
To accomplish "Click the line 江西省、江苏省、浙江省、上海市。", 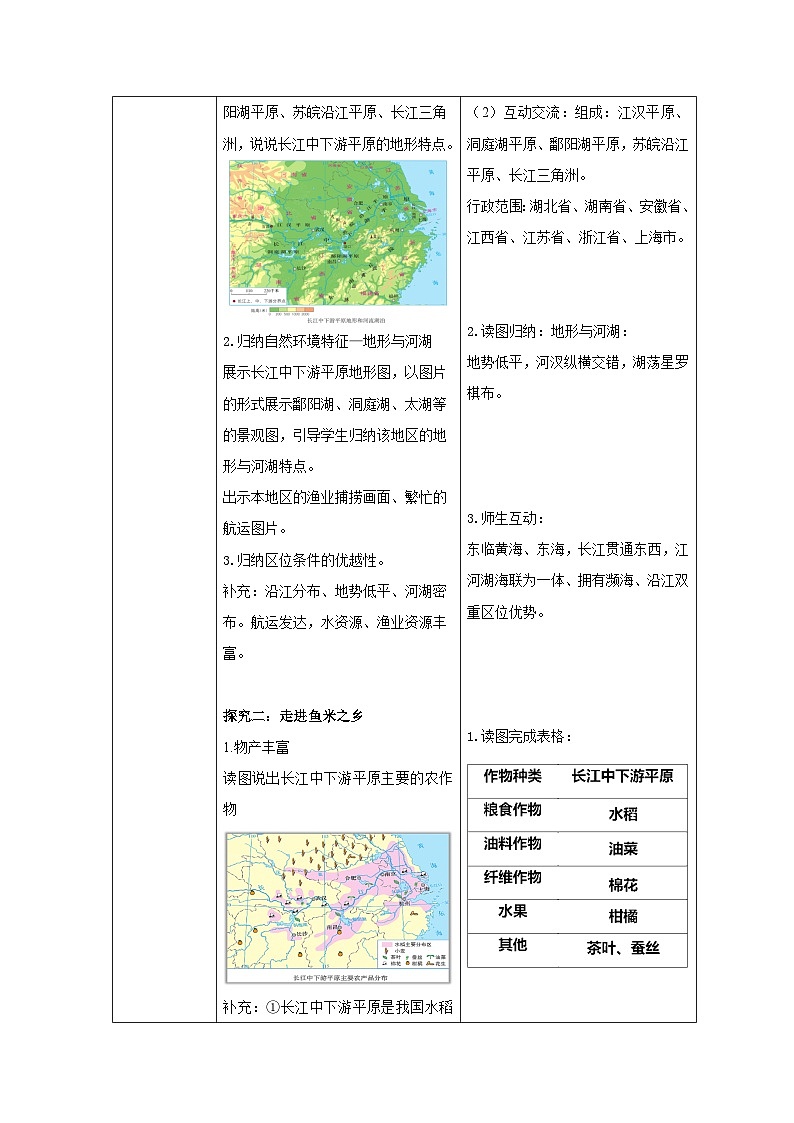I will point(577,238).
